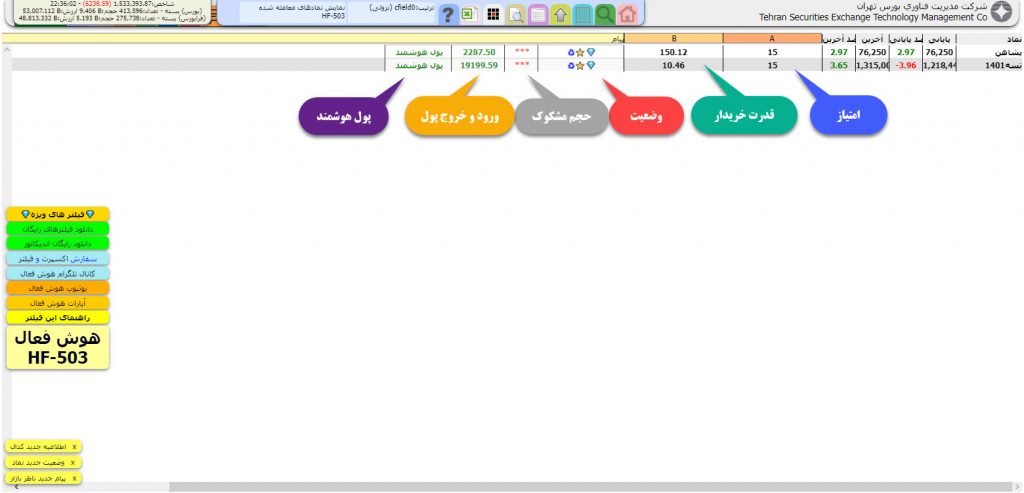Click the *** marker in the پشاهن row
Viewport: 1024px width, 493px height.
point(522,52)
